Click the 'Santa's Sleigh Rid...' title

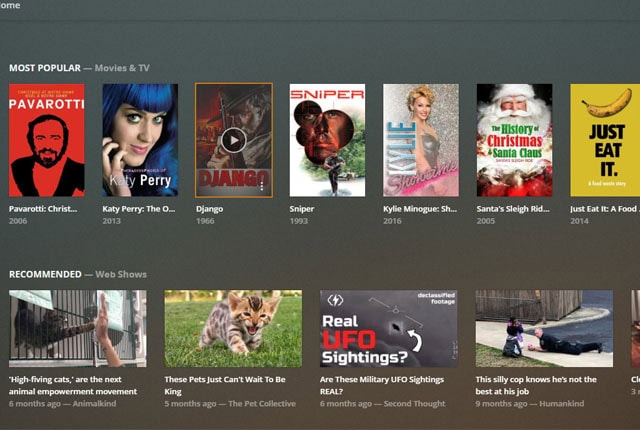pos(513,209)
